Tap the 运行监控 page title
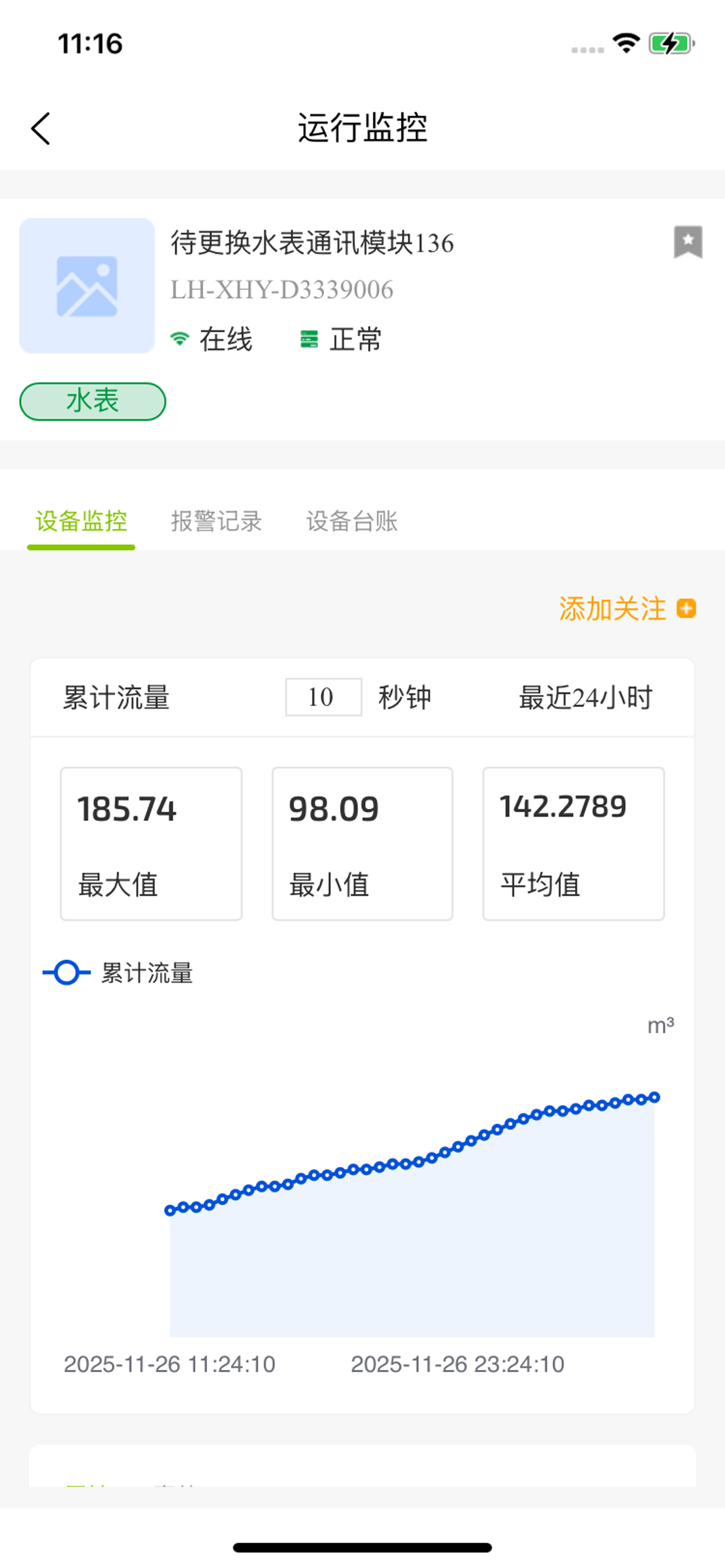Screen dimensions: 725x1568 (363, 128)
